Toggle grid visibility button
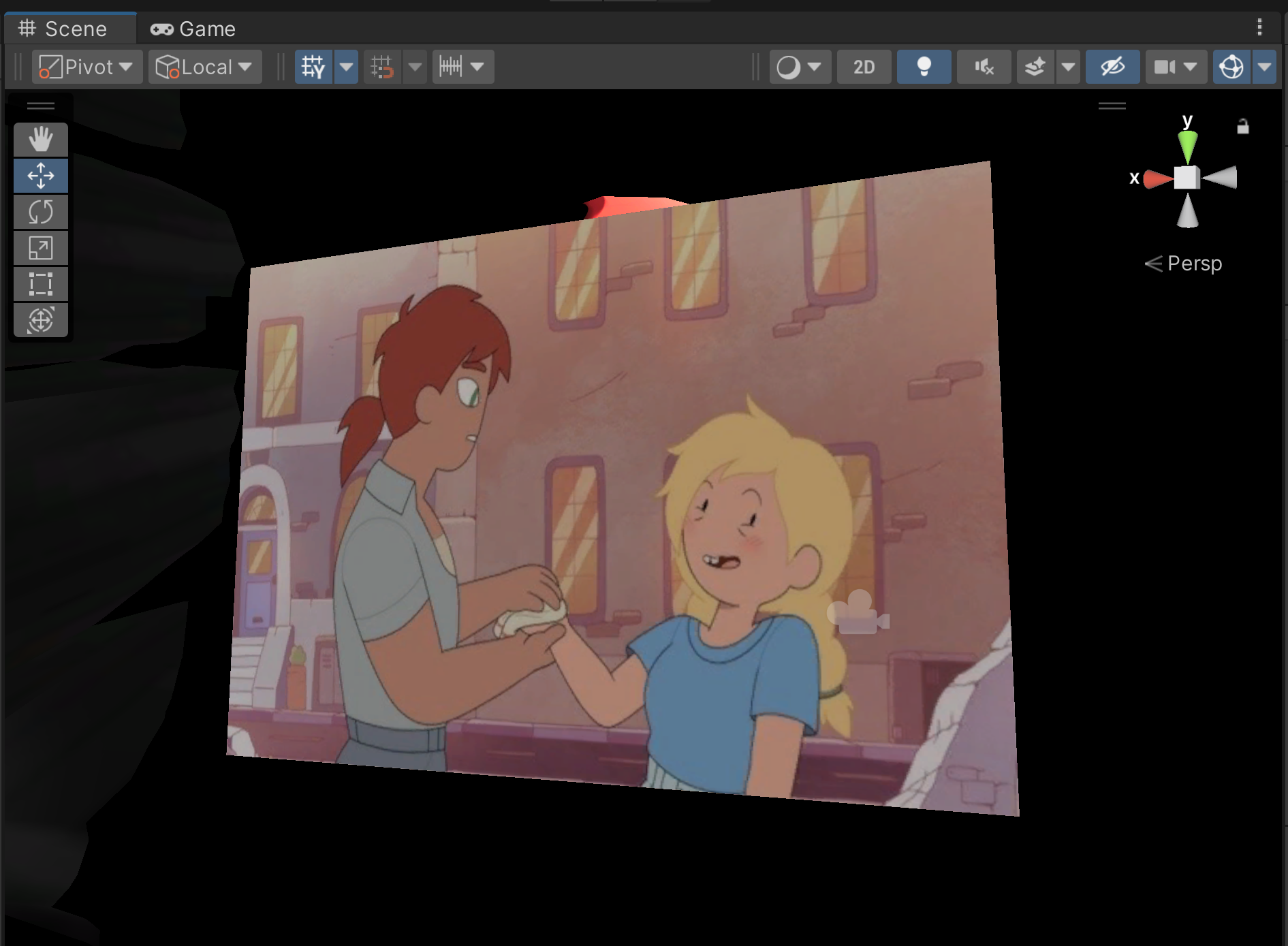This screenshot has height=946, width=1288. point(313,67)
